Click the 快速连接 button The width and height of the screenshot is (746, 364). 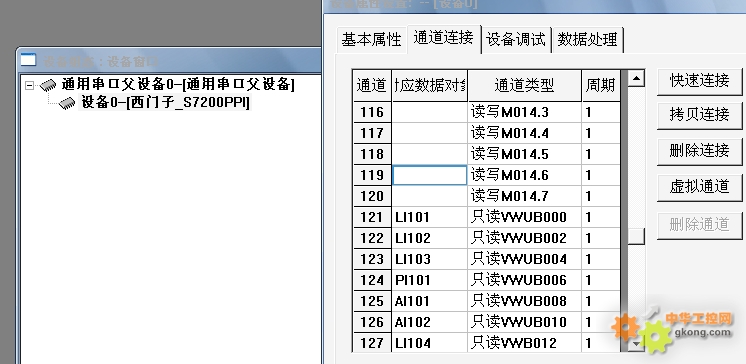pyautogui.click(x=699, y=81)
